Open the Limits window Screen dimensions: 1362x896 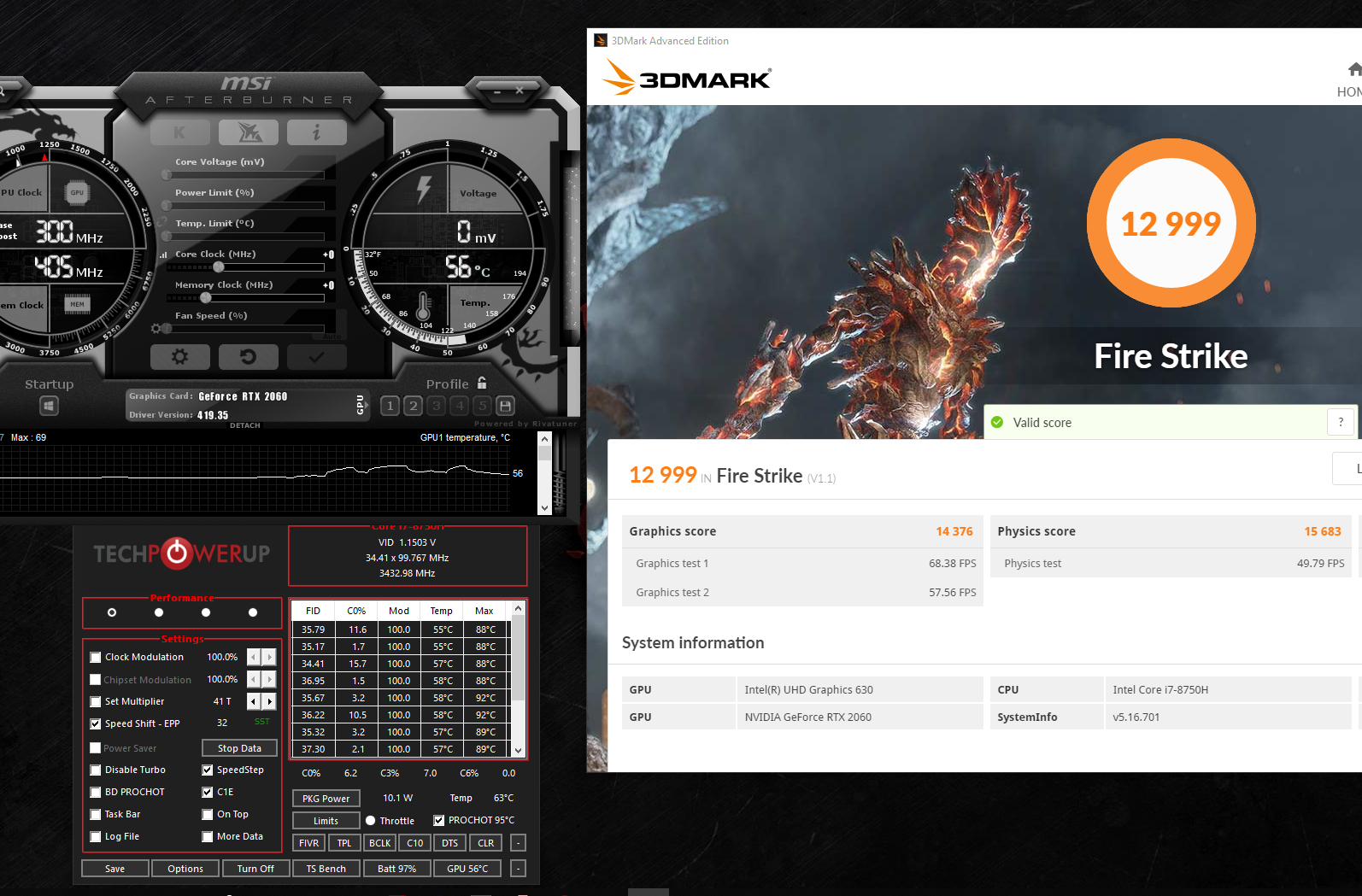tap(326, 821)
